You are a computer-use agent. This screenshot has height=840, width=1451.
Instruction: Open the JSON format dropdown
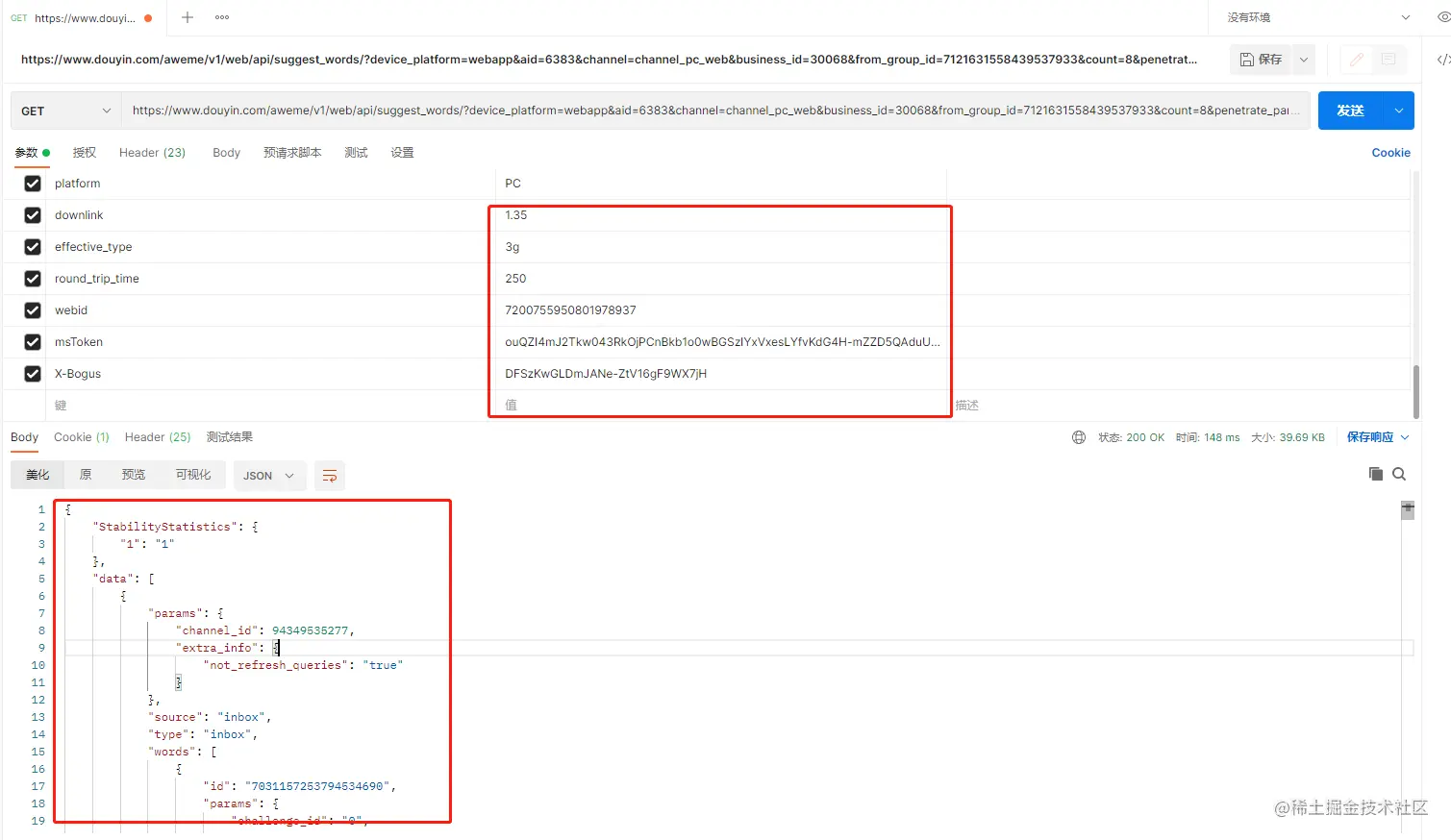click(269, 476)
